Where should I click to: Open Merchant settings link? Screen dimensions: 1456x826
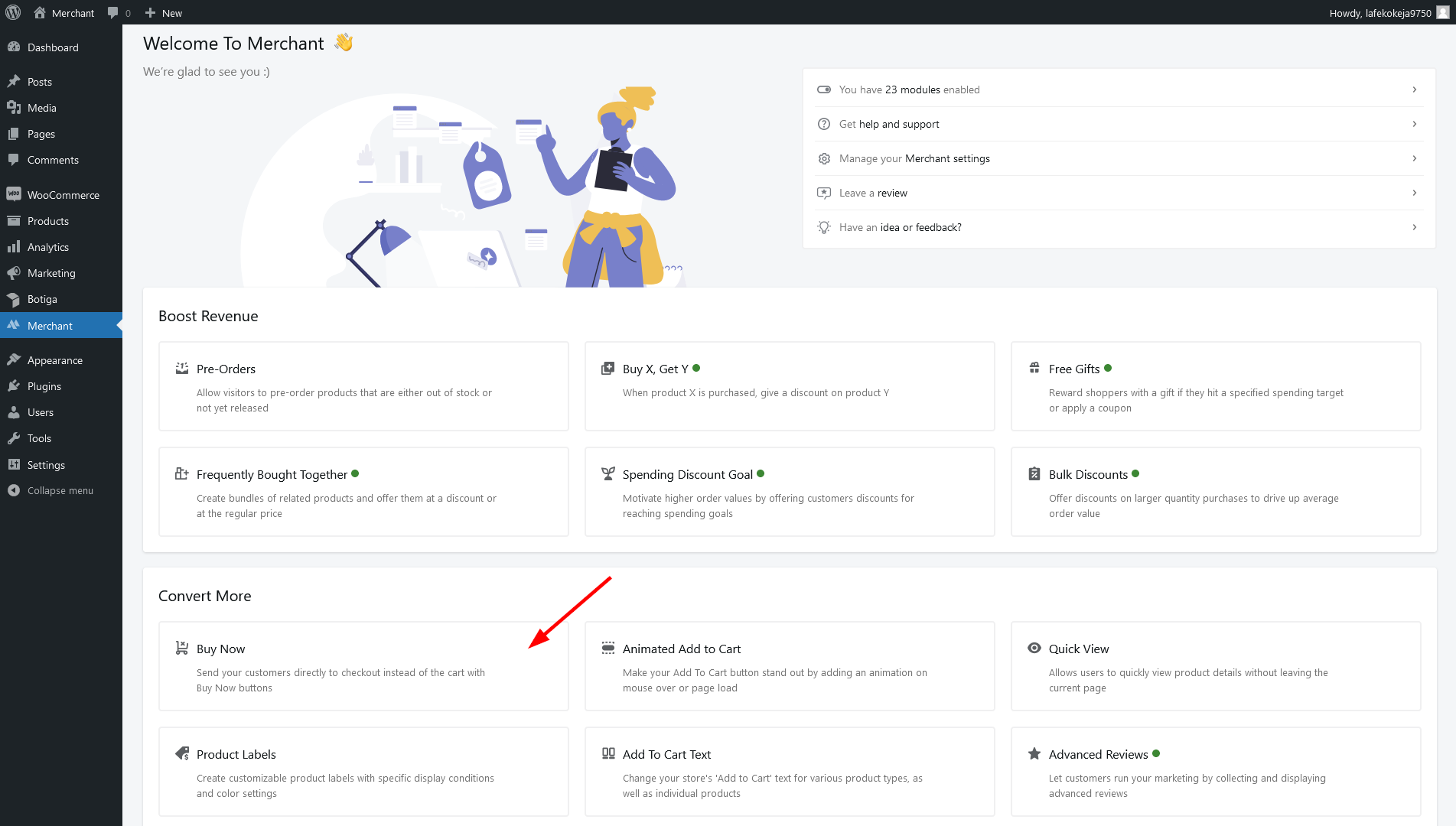coord(947,158)
